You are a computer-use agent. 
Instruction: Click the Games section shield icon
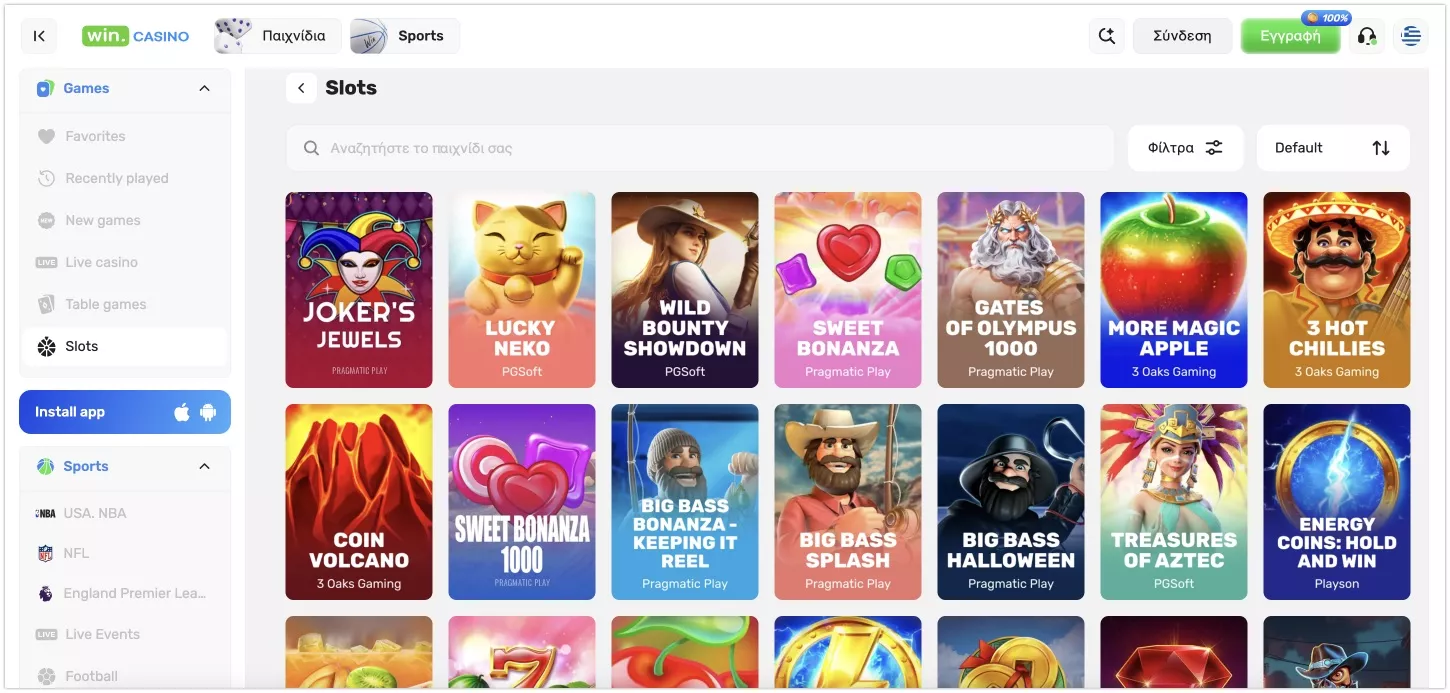pyautogui.click(x=44, y=88)
